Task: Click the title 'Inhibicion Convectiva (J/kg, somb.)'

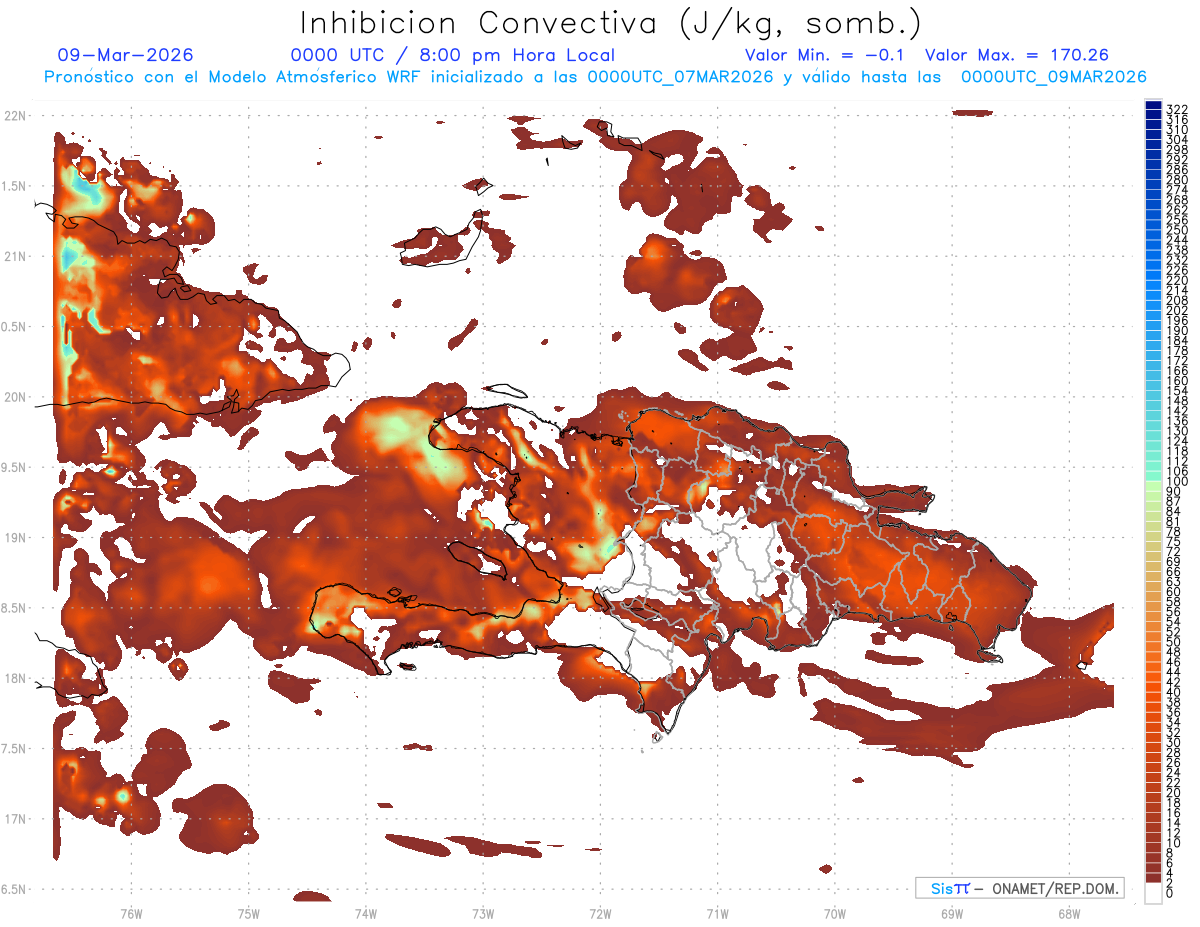Action: tap(610, 24)
